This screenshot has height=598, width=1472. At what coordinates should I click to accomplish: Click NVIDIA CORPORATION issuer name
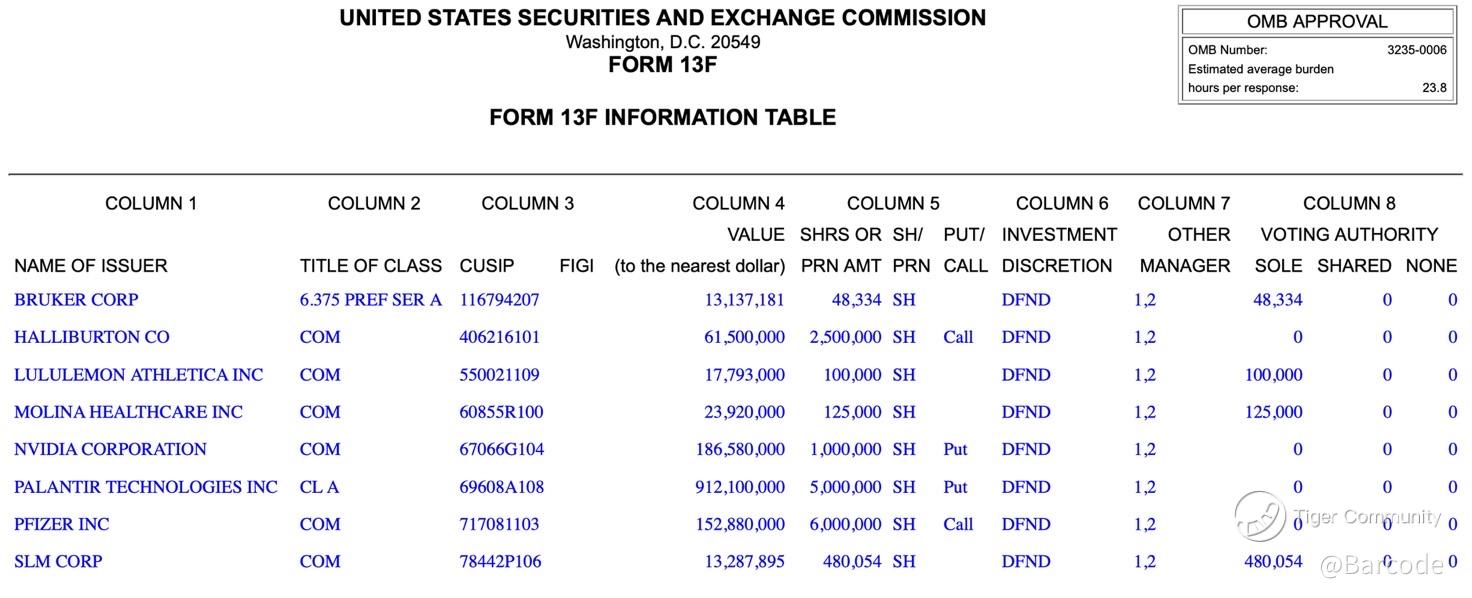(x=110, y=449)
